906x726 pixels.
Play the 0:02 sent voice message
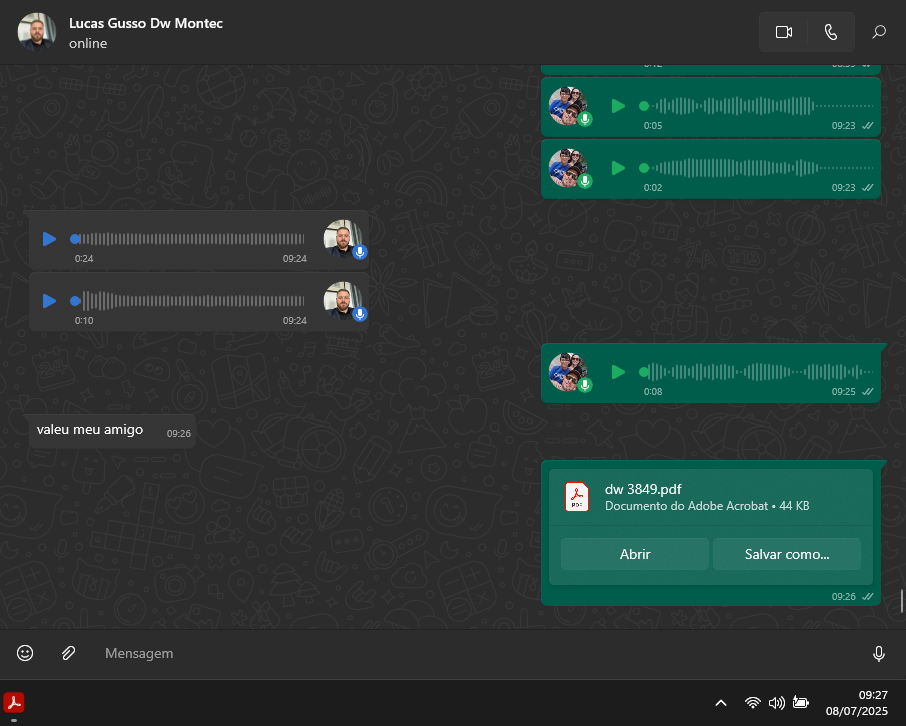click(618, 168)
